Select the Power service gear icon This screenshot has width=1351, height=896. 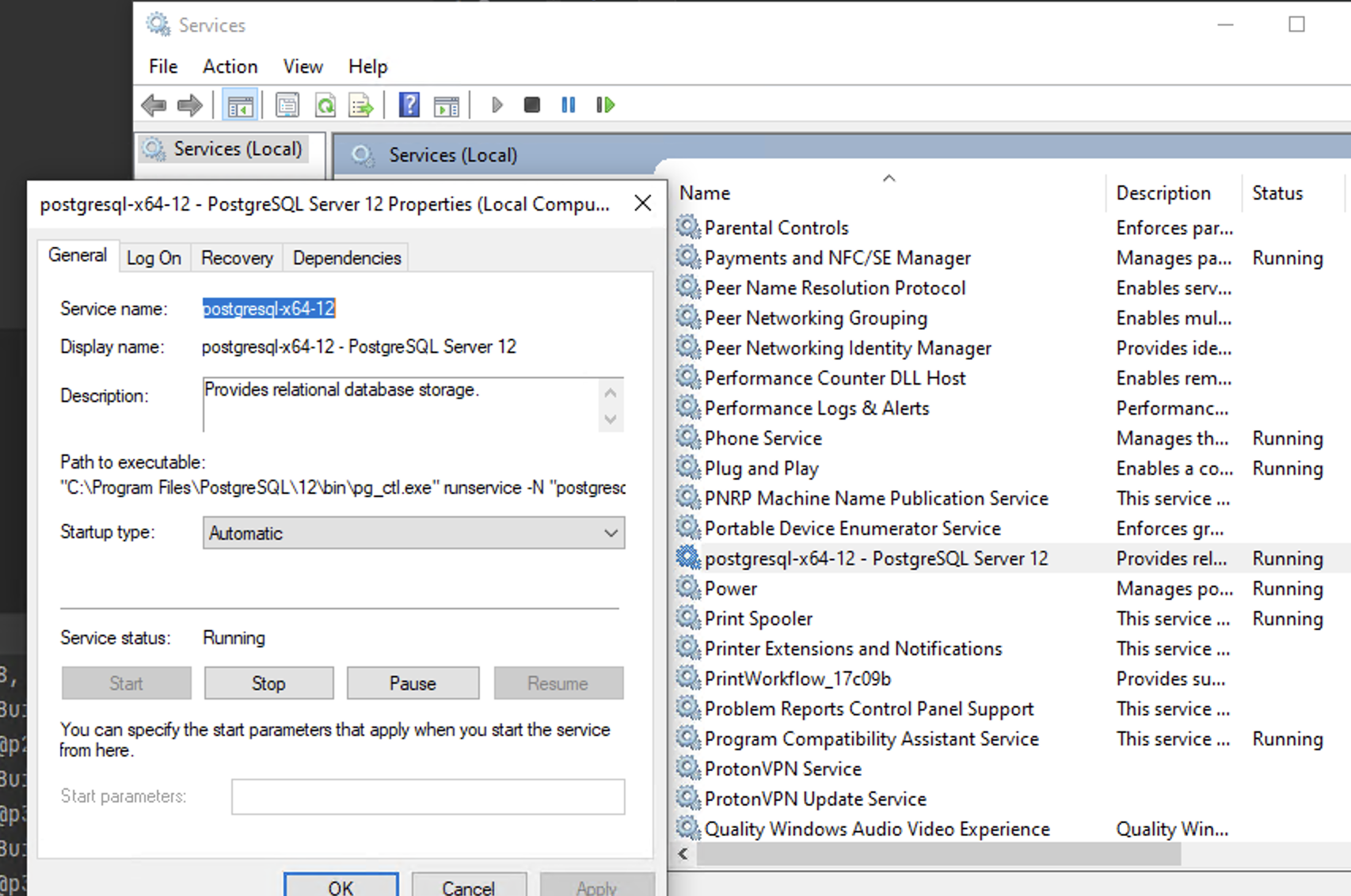pyautogui.click(x=688, y=588)
